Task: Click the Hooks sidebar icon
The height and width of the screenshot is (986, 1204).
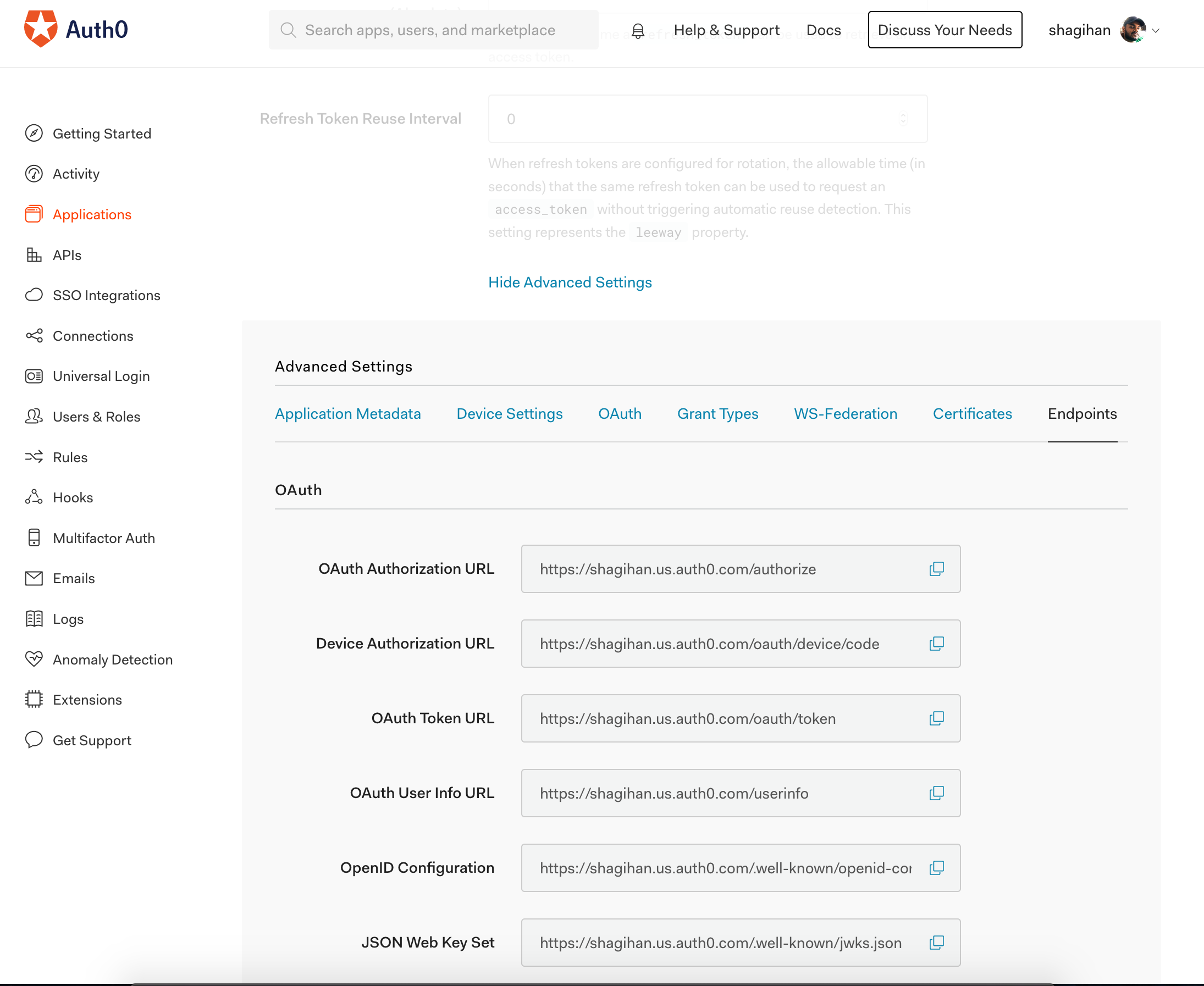Action: 34,497
